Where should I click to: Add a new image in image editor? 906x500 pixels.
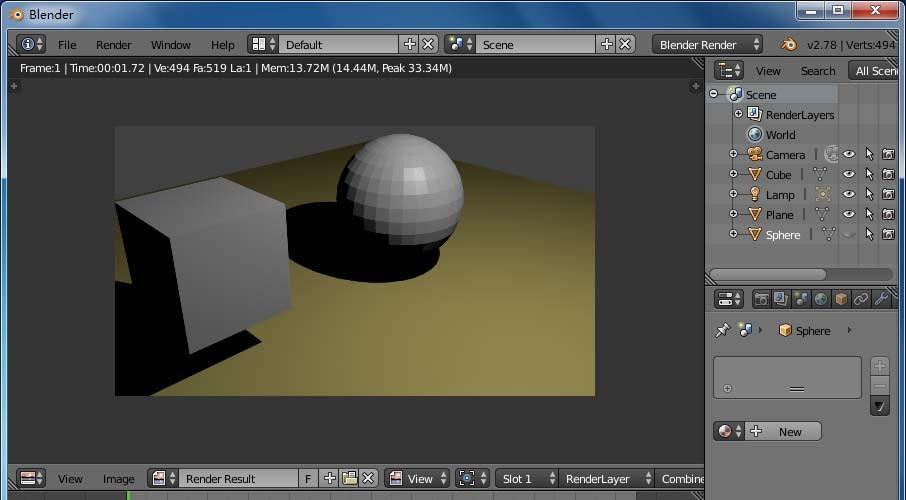pyautogui.click(x=329, y=479)
